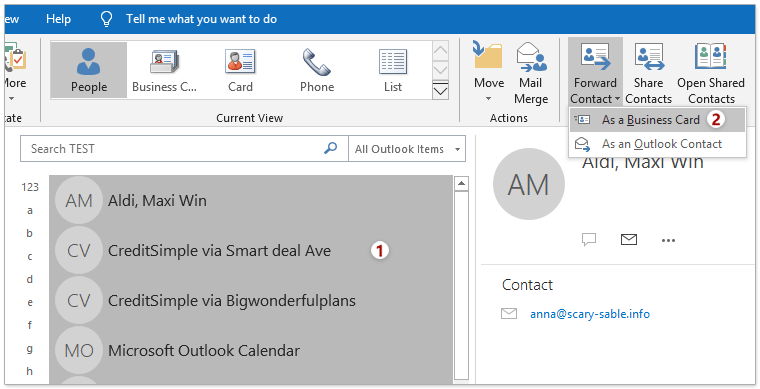Open the Move actions menu
This screenshot has height=389, width=760.
(489, 72)
